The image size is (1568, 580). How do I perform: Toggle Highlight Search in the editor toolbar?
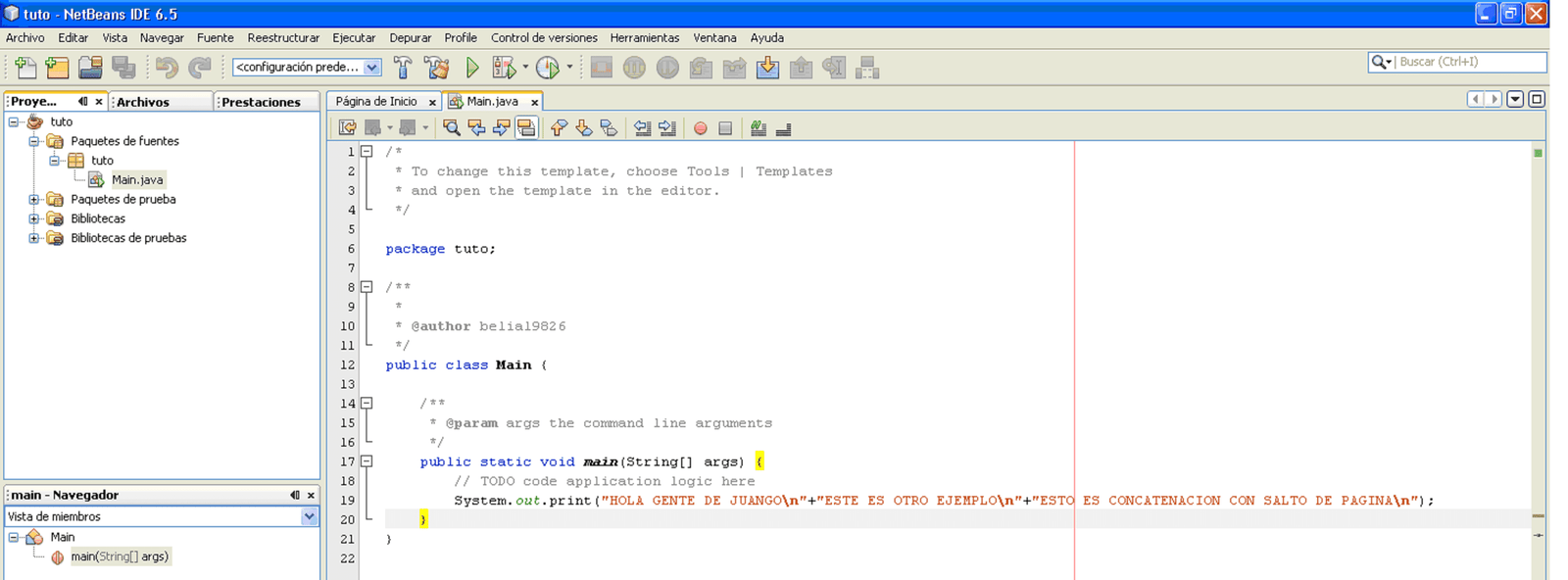(x=526, y=127)
